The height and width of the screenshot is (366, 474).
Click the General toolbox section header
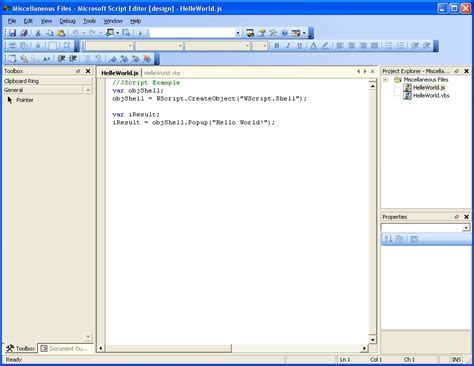tap(43, 90)
